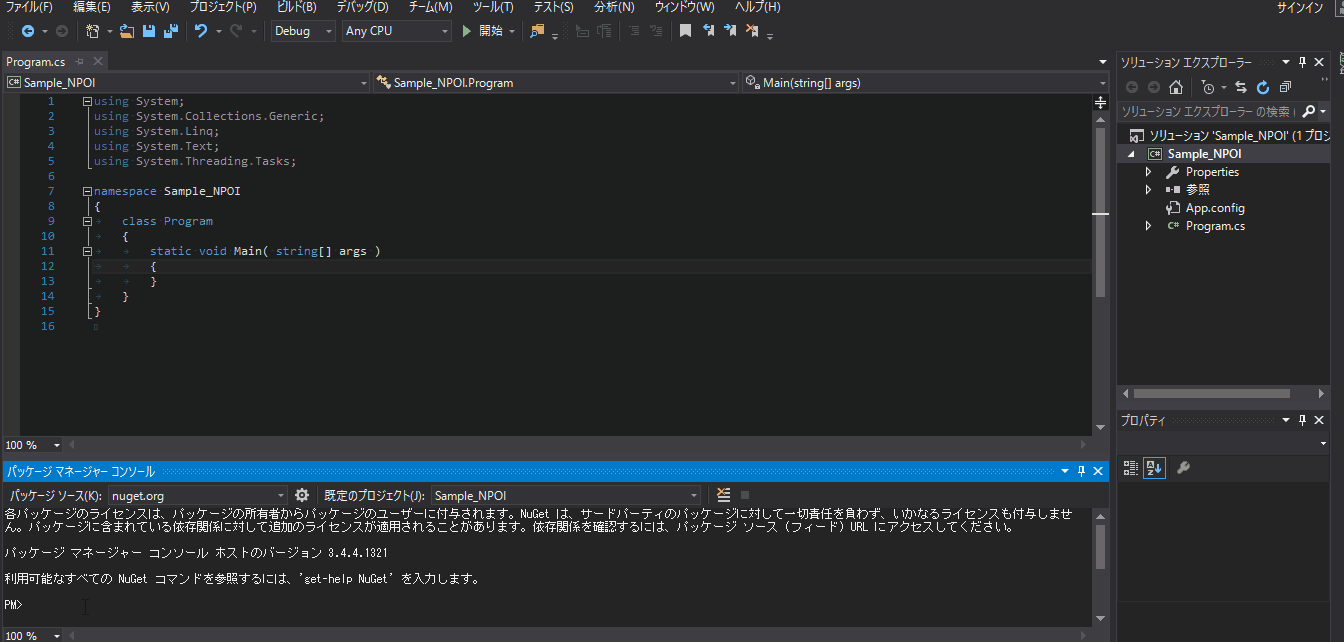Screen dimensions: 1344x642
Task: Toggle auto-hide pin on Solution Explorer
Action: coord(1300,61)
